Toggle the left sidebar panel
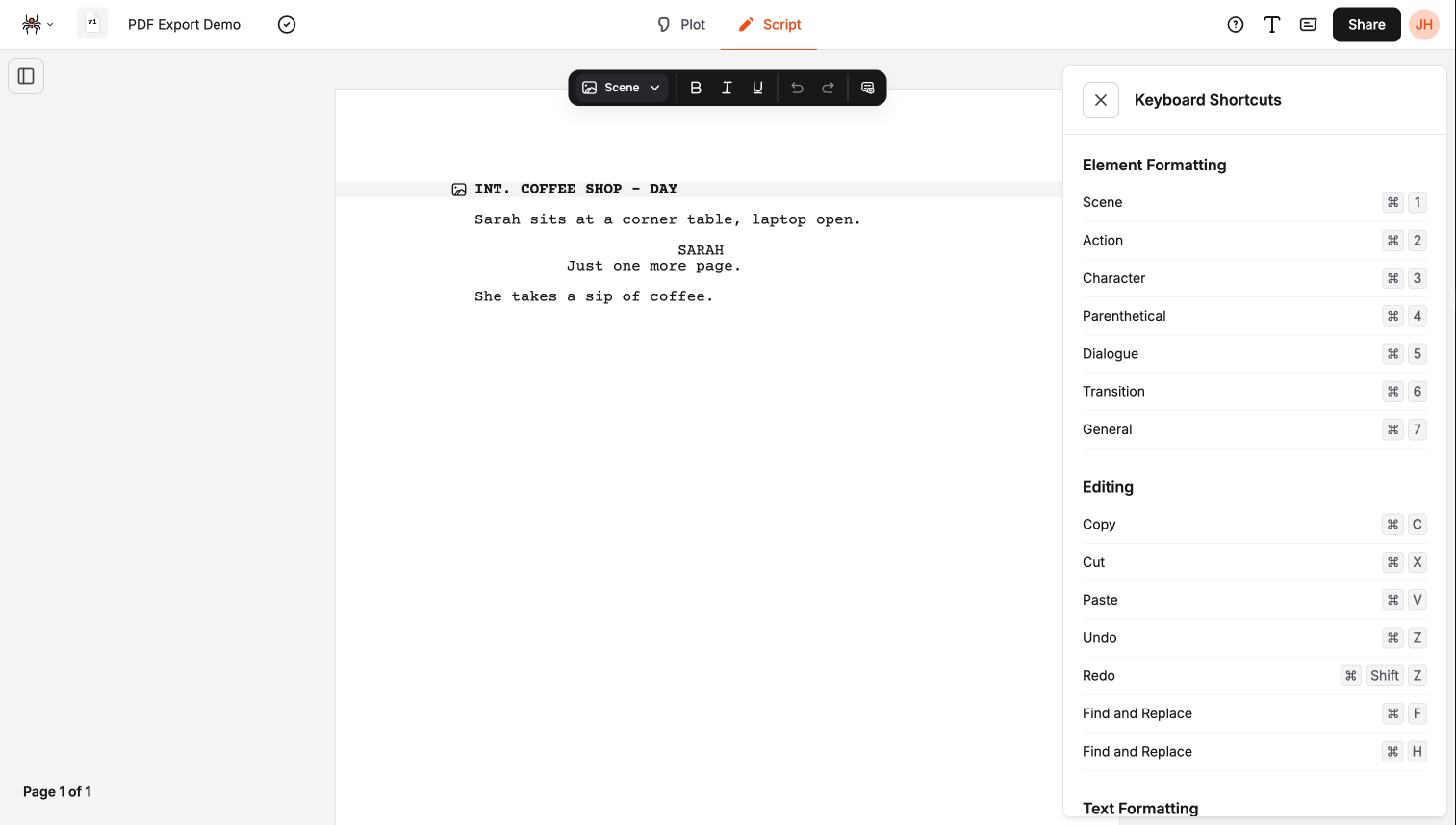 26,76
